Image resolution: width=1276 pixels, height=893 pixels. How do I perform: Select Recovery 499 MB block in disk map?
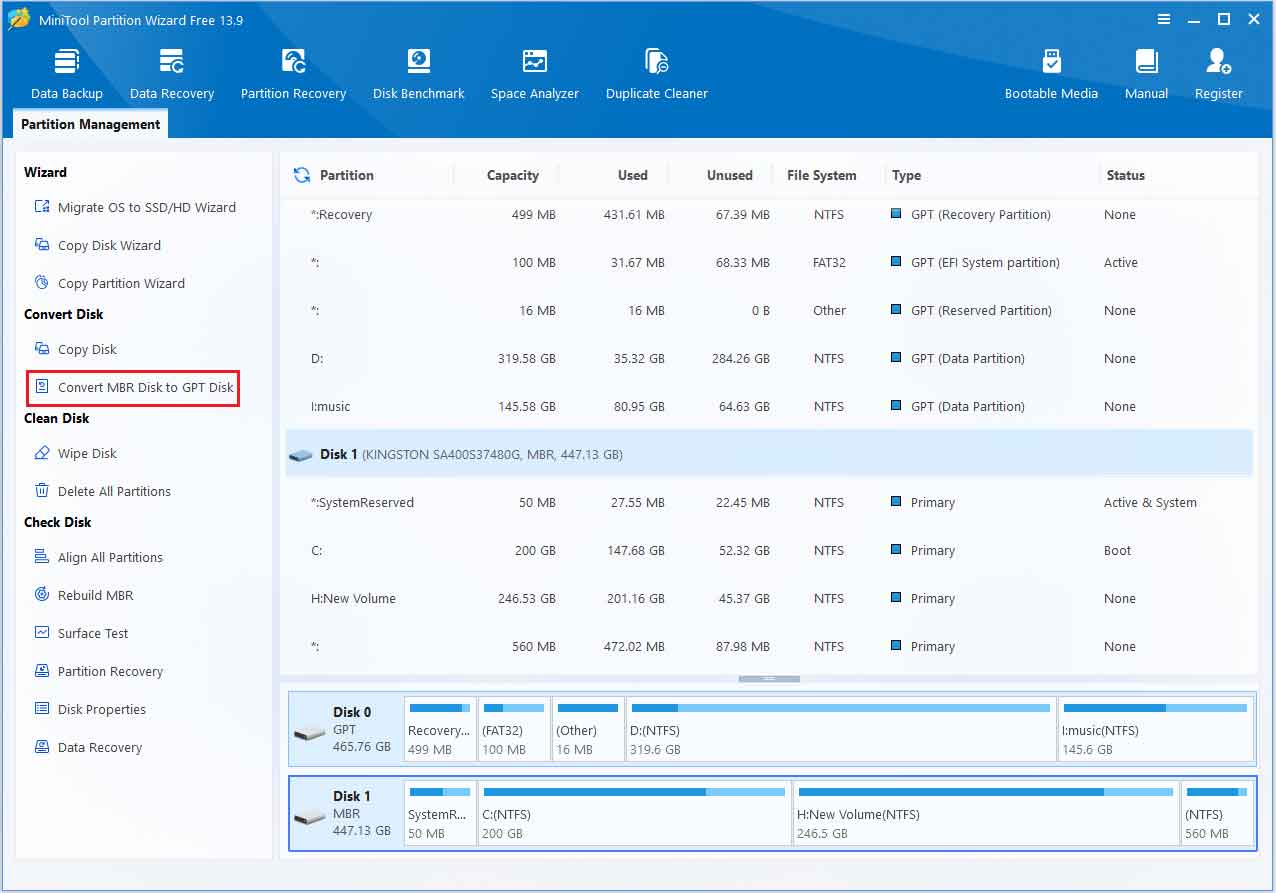[x=440, y=730]
